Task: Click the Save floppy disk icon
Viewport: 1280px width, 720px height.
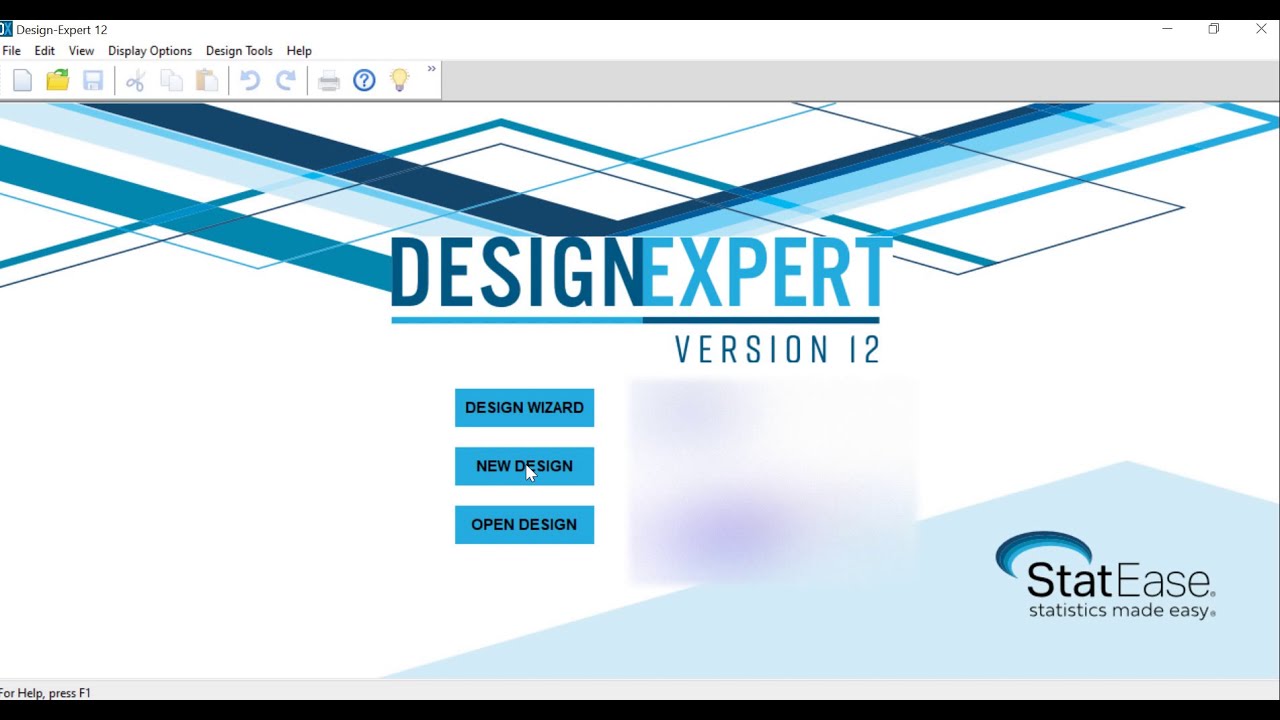Action: tap(93, 81)
